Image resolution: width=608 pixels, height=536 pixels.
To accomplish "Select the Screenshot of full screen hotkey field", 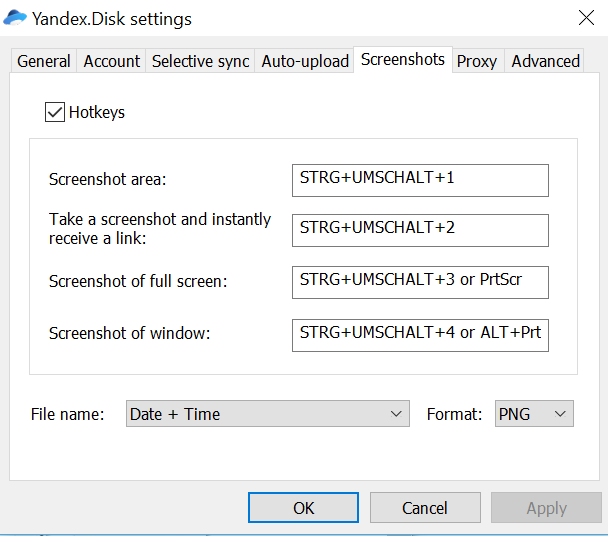I will tap(420, 282).
